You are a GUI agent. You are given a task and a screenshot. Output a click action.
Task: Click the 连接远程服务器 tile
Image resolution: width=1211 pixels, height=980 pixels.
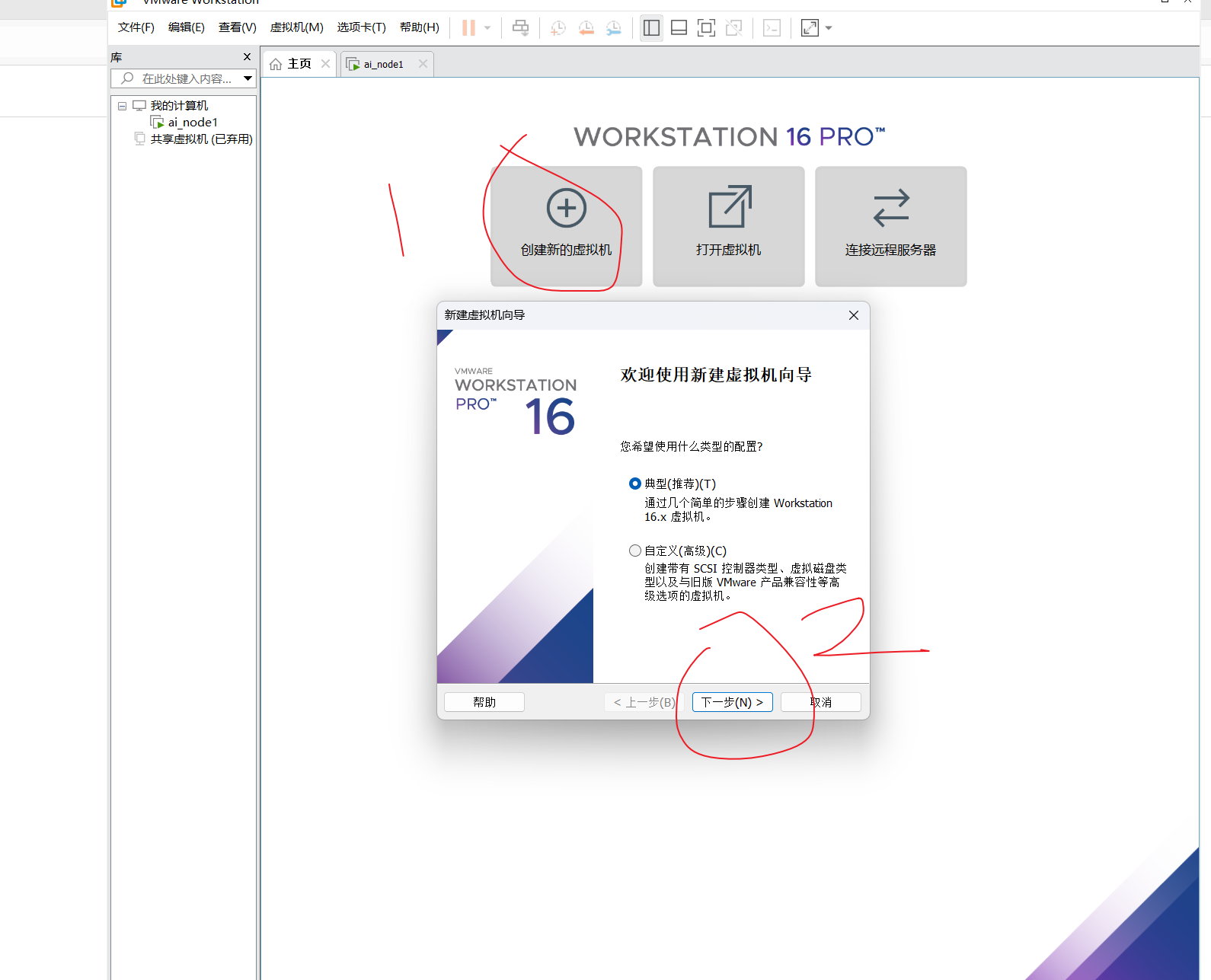891,226
